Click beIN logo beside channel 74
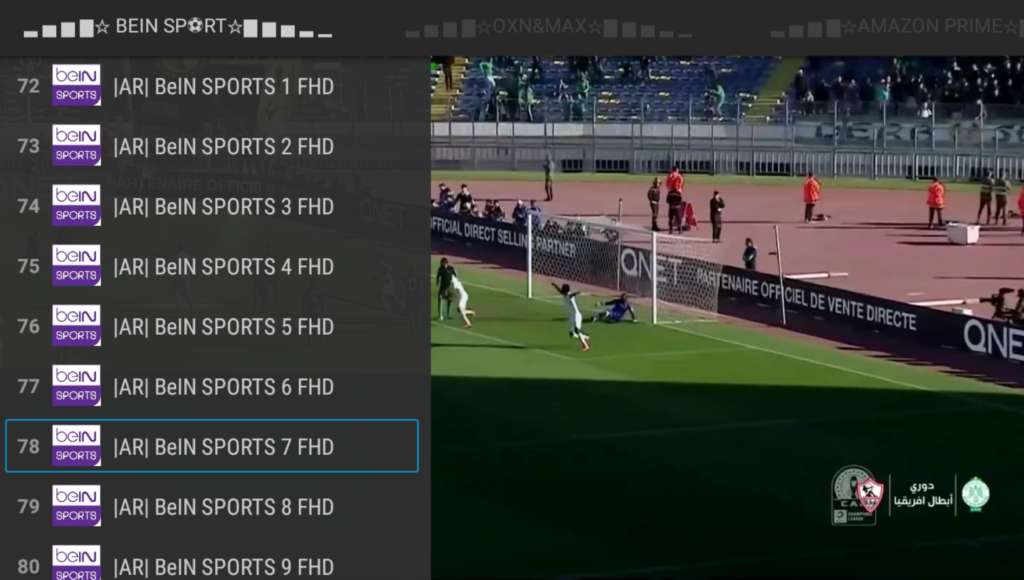The height and width of the screenshot is (580, 1024). coord(76,205)
